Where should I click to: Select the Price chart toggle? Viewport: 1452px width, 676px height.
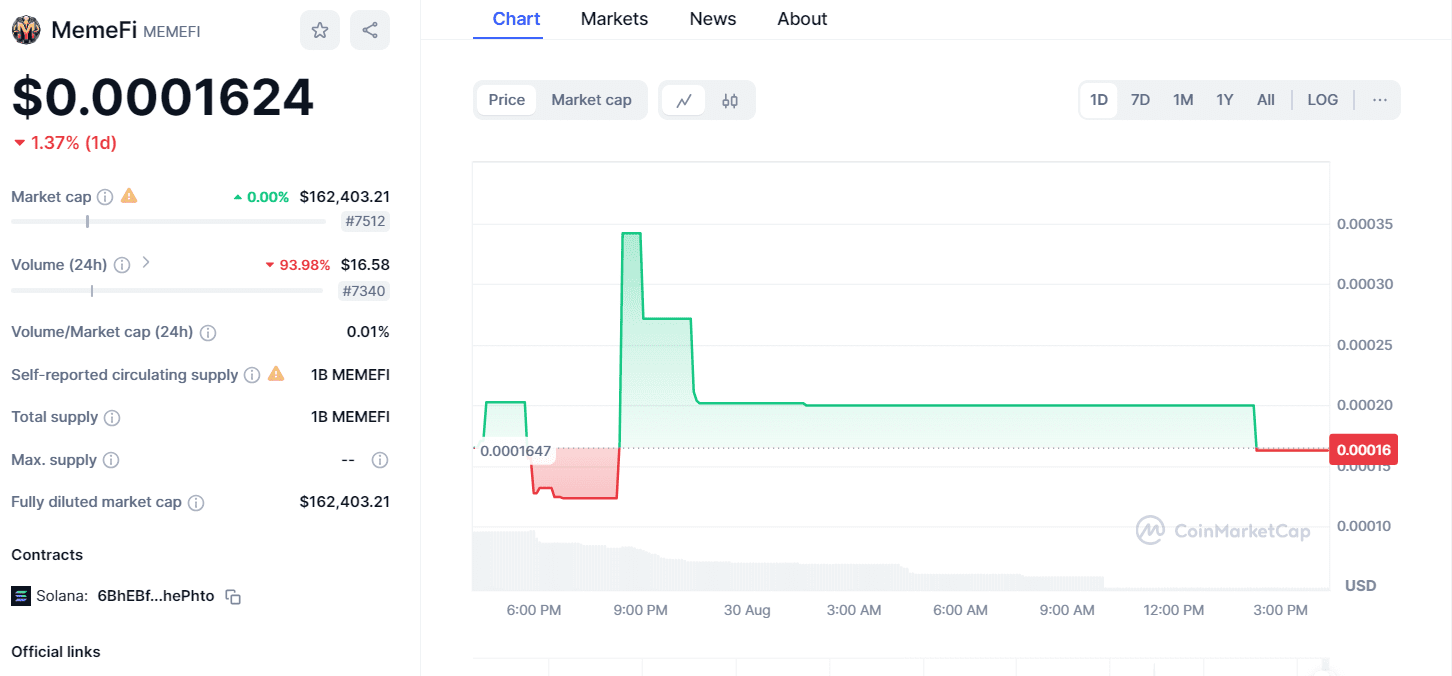[x=506, y=100]
